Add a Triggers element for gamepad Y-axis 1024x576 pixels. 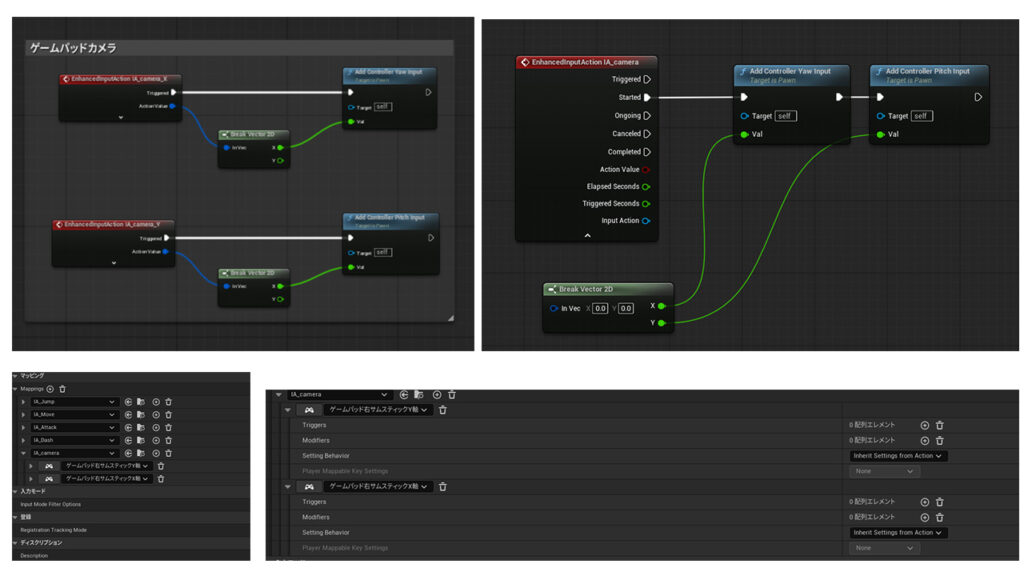924,425
